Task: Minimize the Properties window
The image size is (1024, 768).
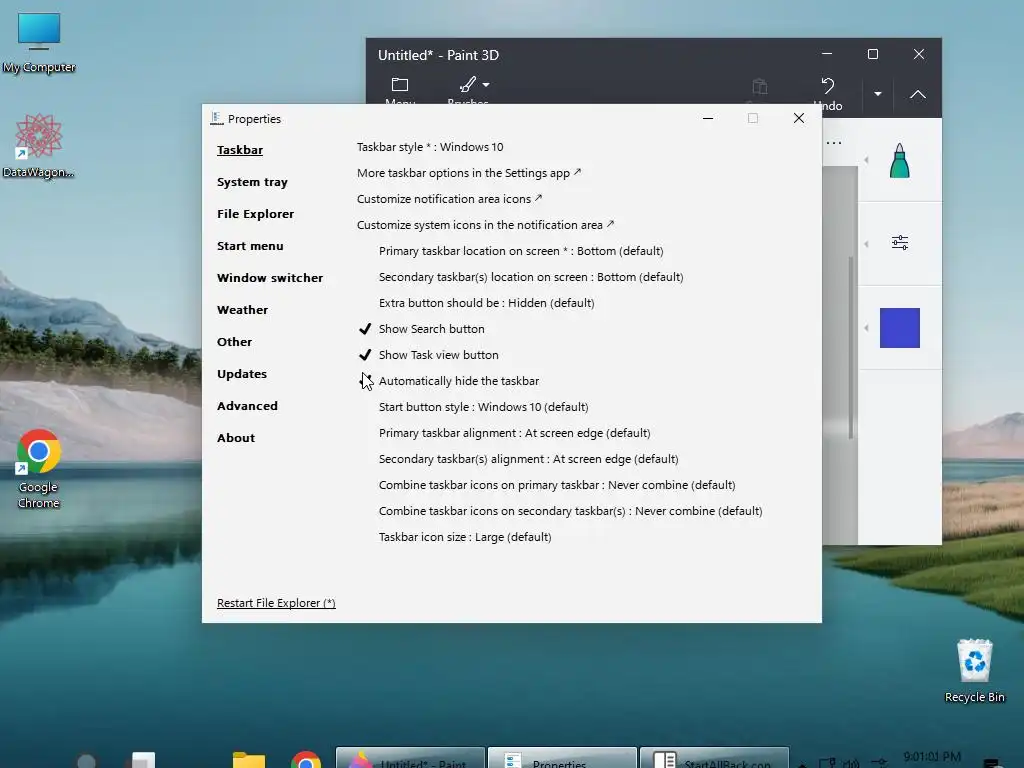Action: pos(708,118)
